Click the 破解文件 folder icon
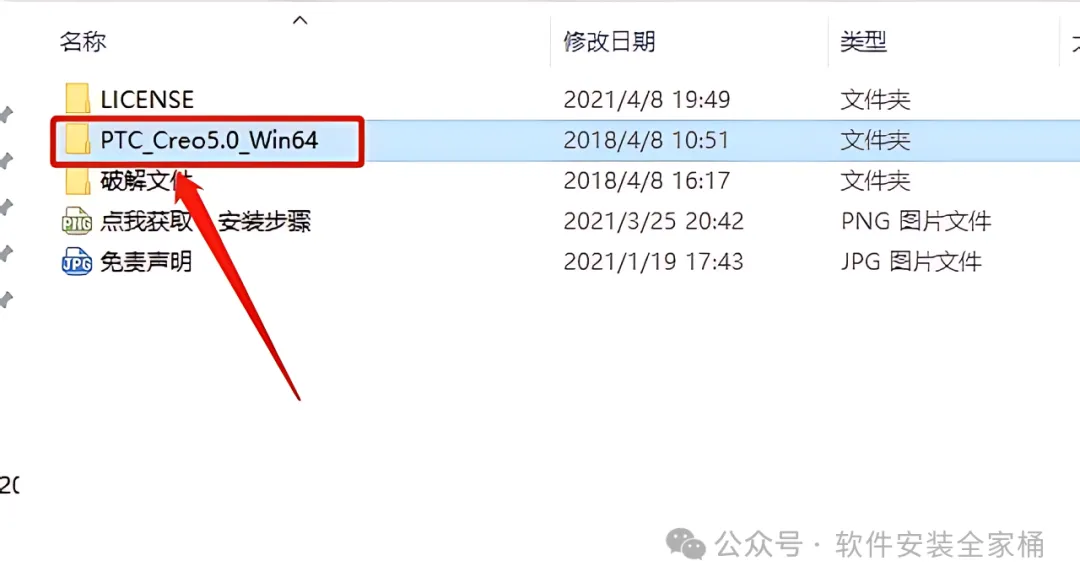 (x=77, y=180)
